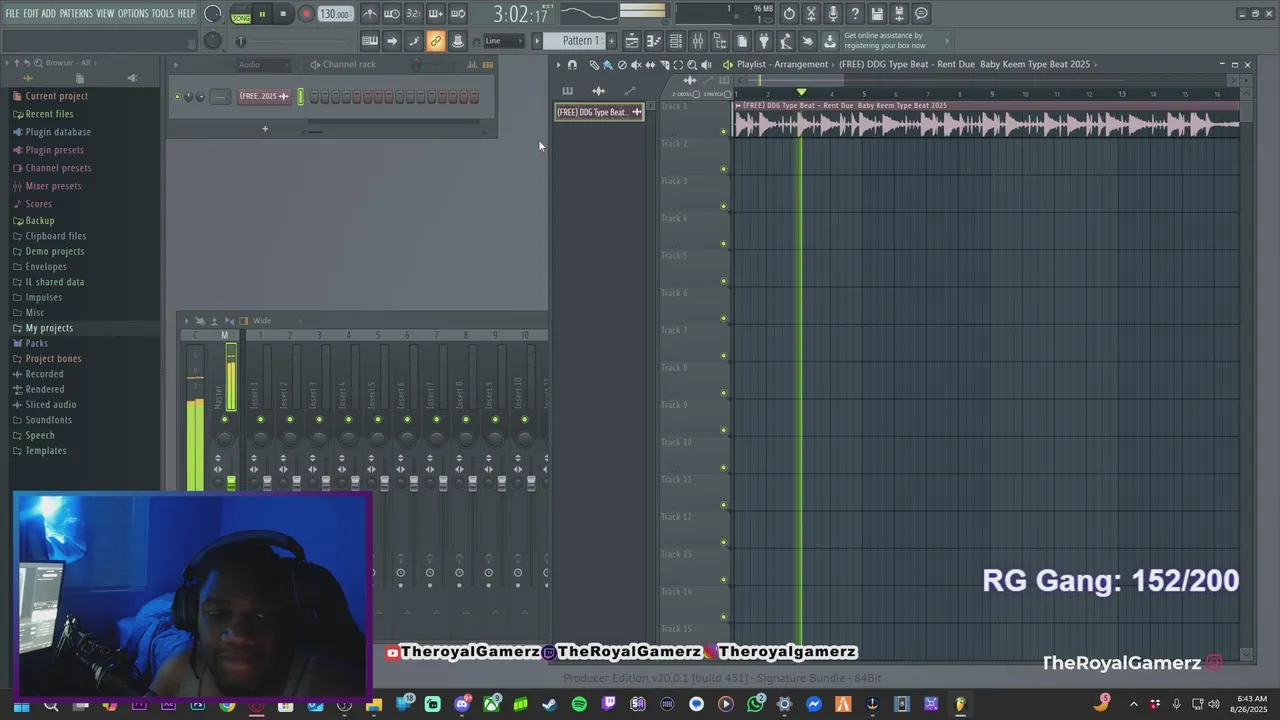Open channel rack options menu arrow
The height and width of the screenshot is (720, 1280).
tap(176, 65)
